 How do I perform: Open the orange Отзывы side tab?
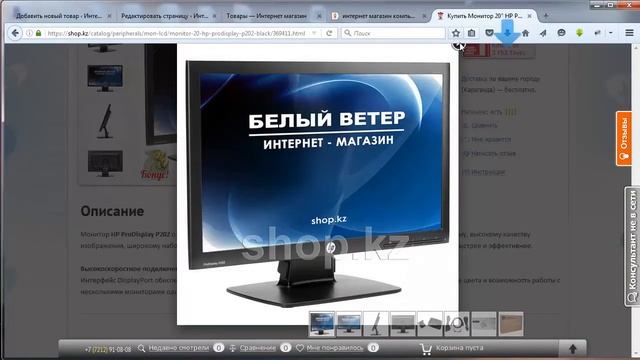coord(624,138)
